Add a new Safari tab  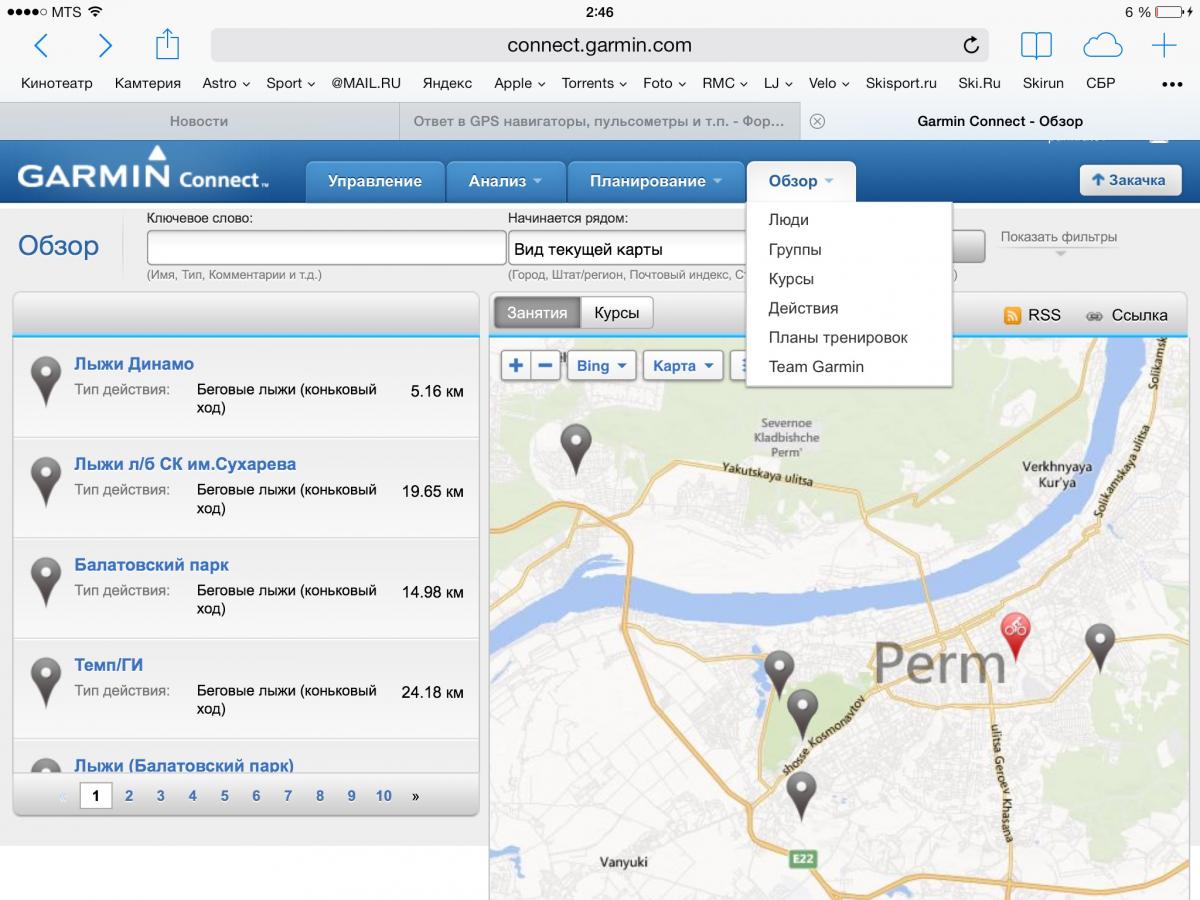tap(1164, 45)
